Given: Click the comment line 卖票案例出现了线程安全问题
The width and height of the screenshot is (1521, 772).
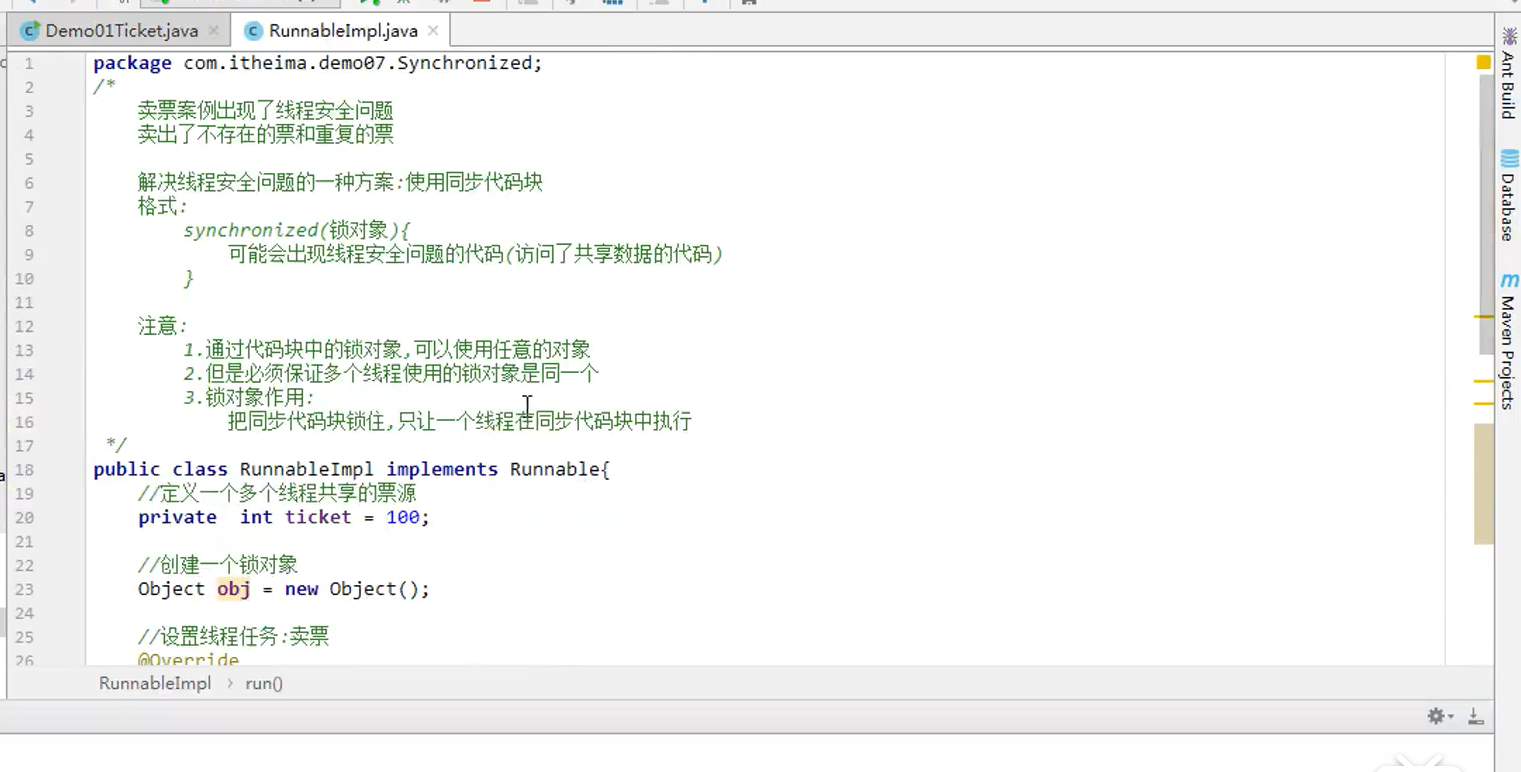Looking at the screenshot, I should point(265,111).
